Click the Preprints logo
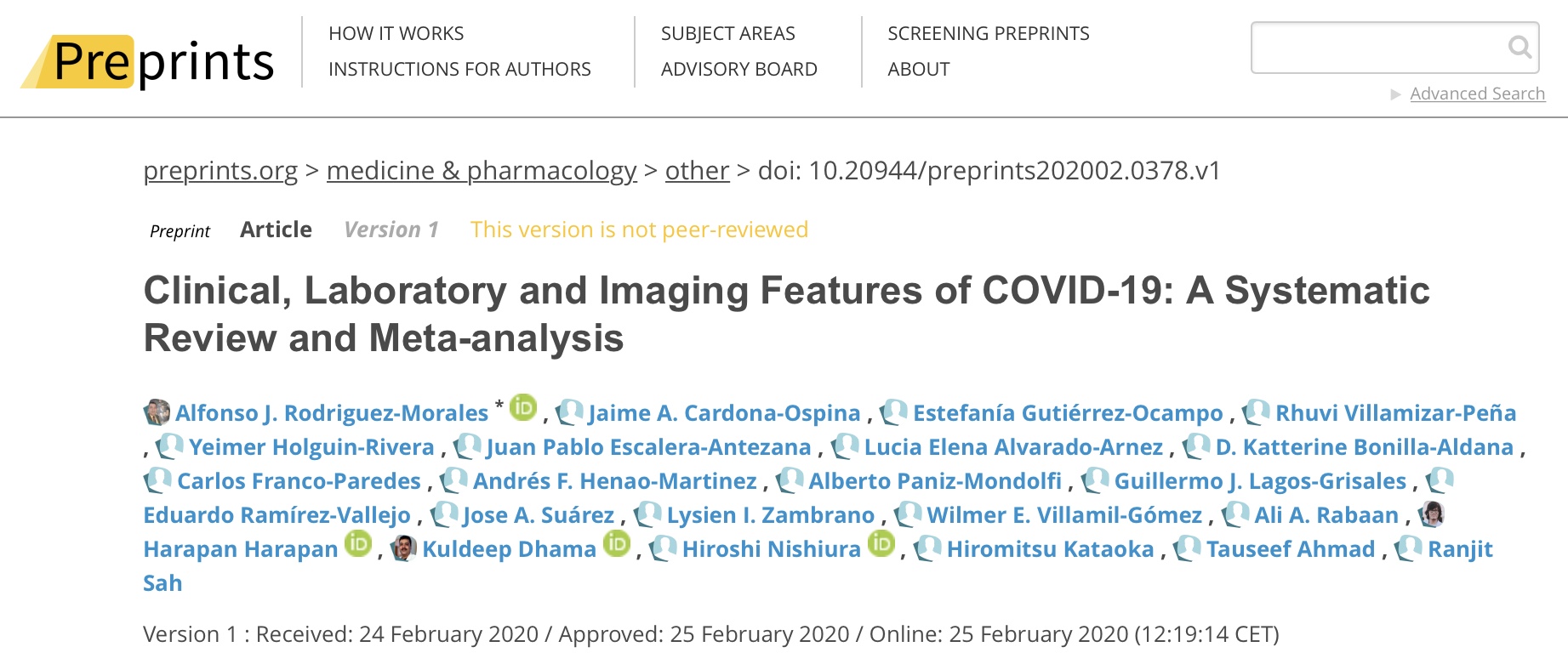Viewport: 1568px width, 664px height. click(147, 61)
